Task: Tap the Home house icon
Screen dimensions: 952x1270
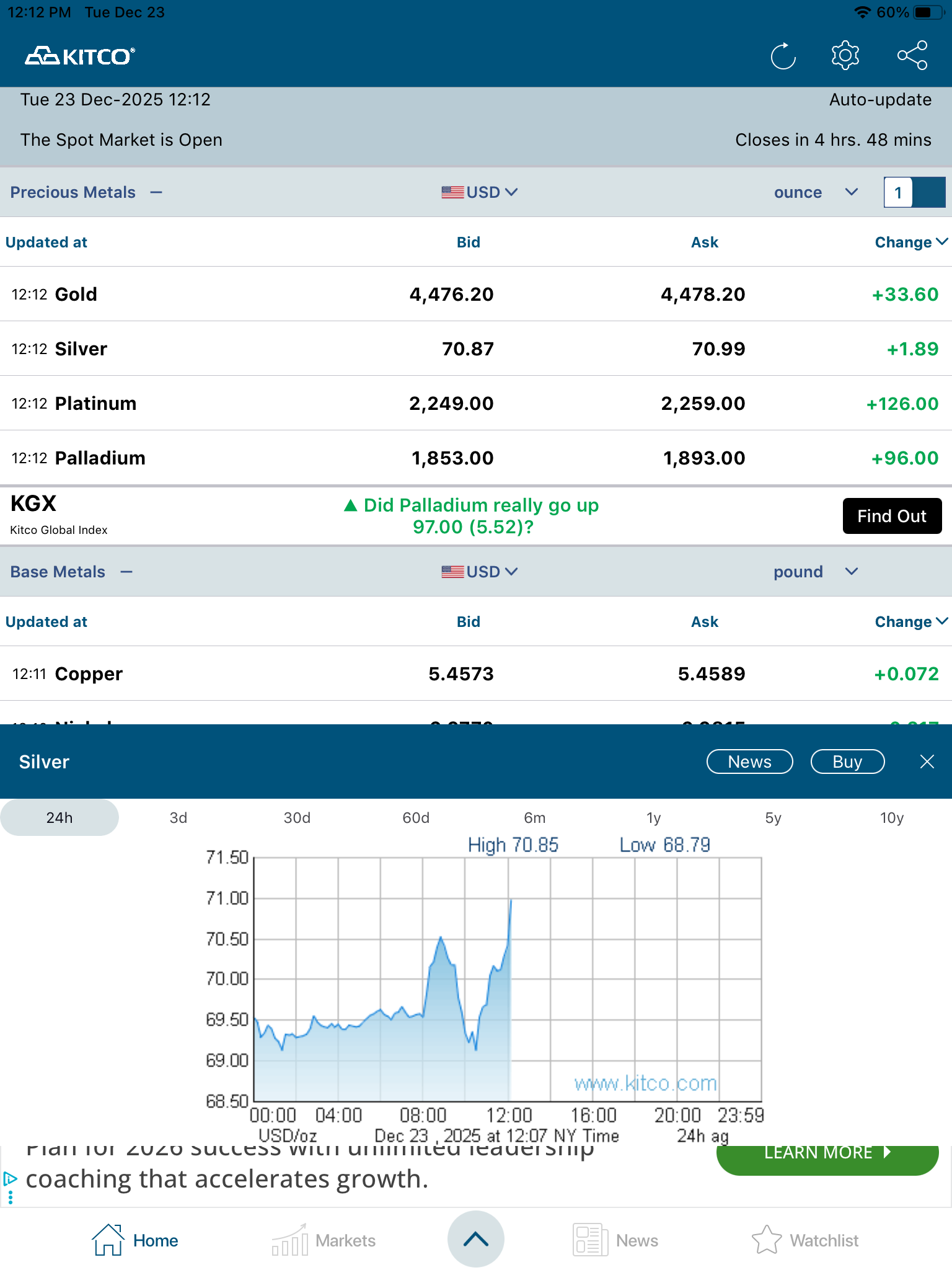Action: (x=108, y=1240)
